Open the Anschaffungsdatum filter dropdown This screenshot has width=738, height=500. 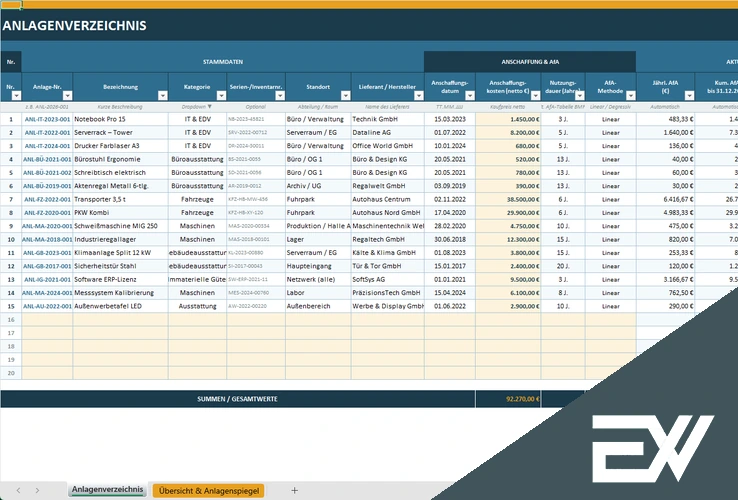[470, 96]
